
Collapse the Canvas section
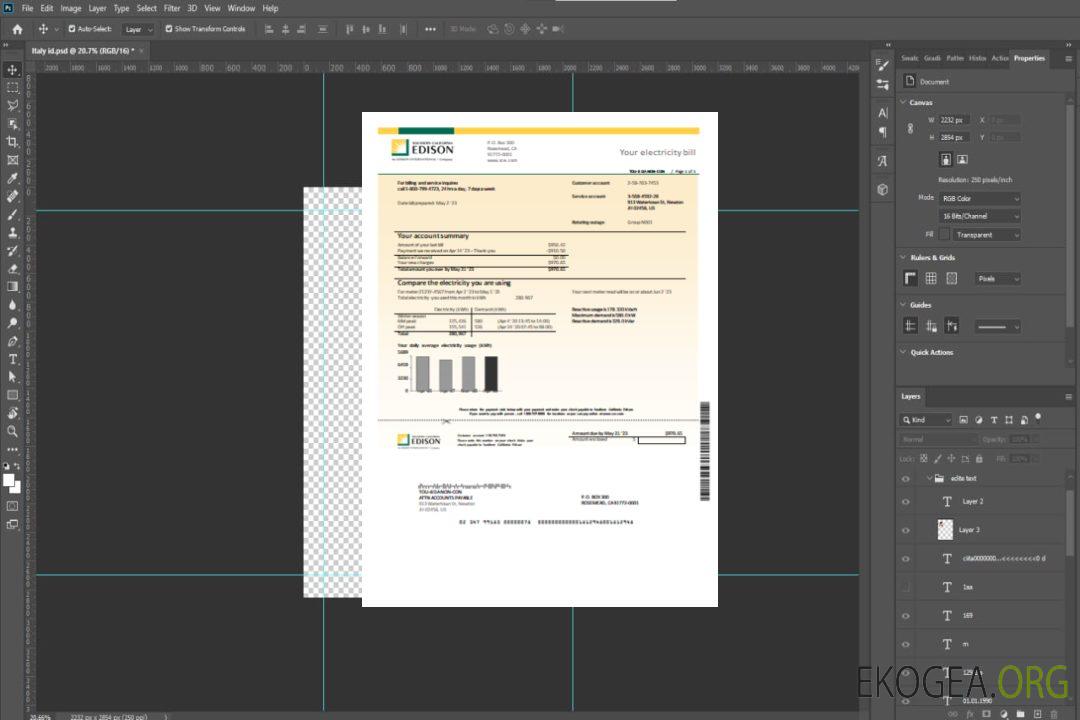[903, 102]
